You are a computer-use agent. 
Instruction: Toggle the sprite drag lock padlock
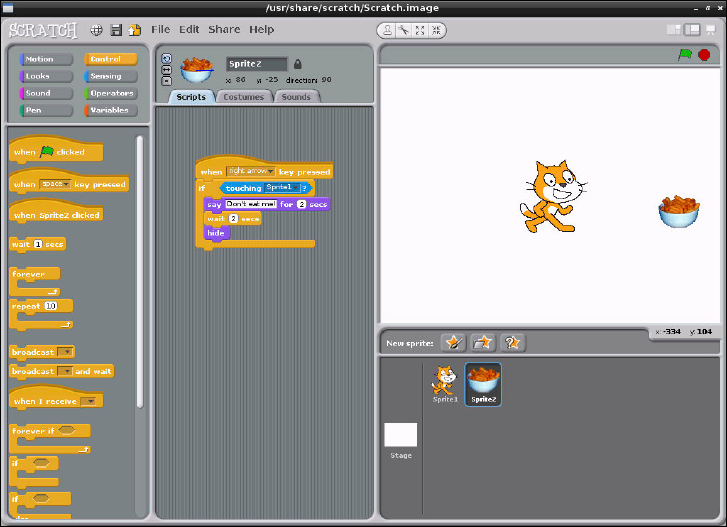[297, 64]
